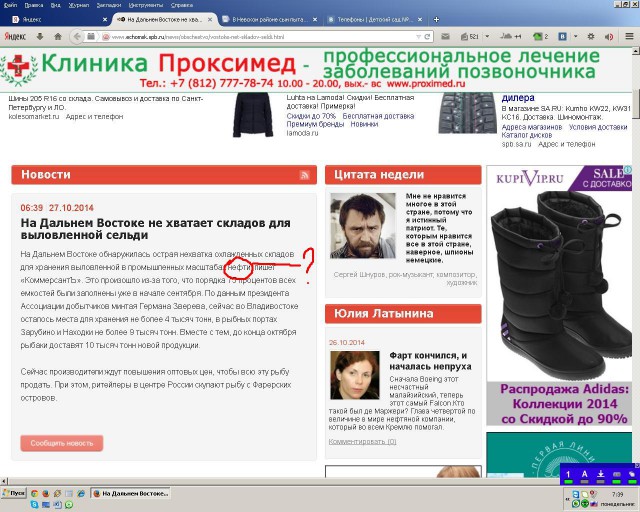Click the studded tire ad thumbnail
This screenshot has height=512, width=640.
click(467, 113)
